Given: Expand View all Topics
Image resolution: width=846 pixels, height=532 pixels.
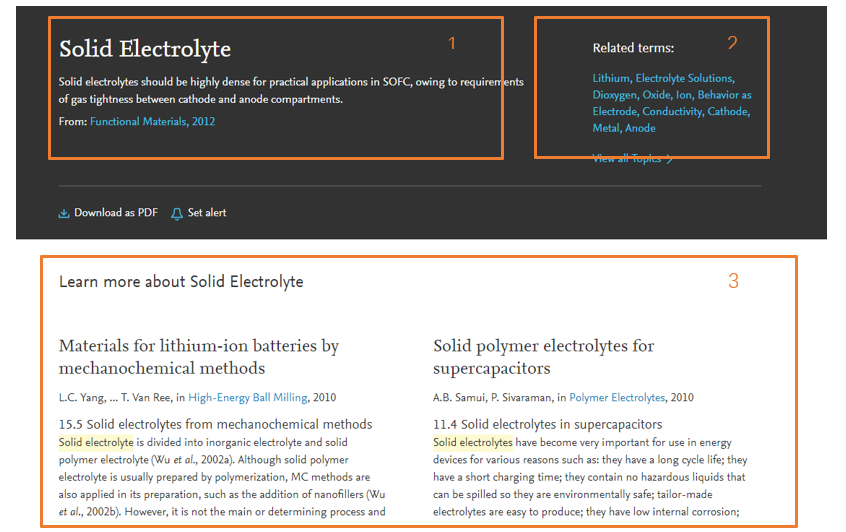Looking at the screenshot, I should pyautogui.click(x=632, y=159).
